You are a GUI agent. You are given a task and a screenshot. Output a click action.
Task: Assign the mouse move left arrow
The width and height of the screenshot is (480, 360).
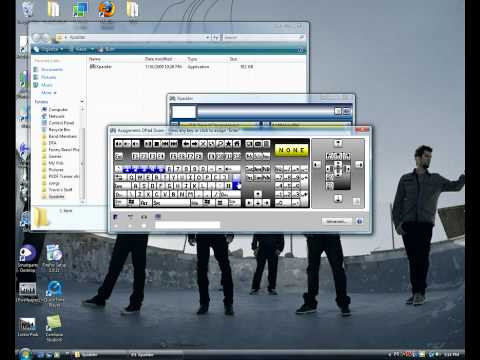point(317,164)
